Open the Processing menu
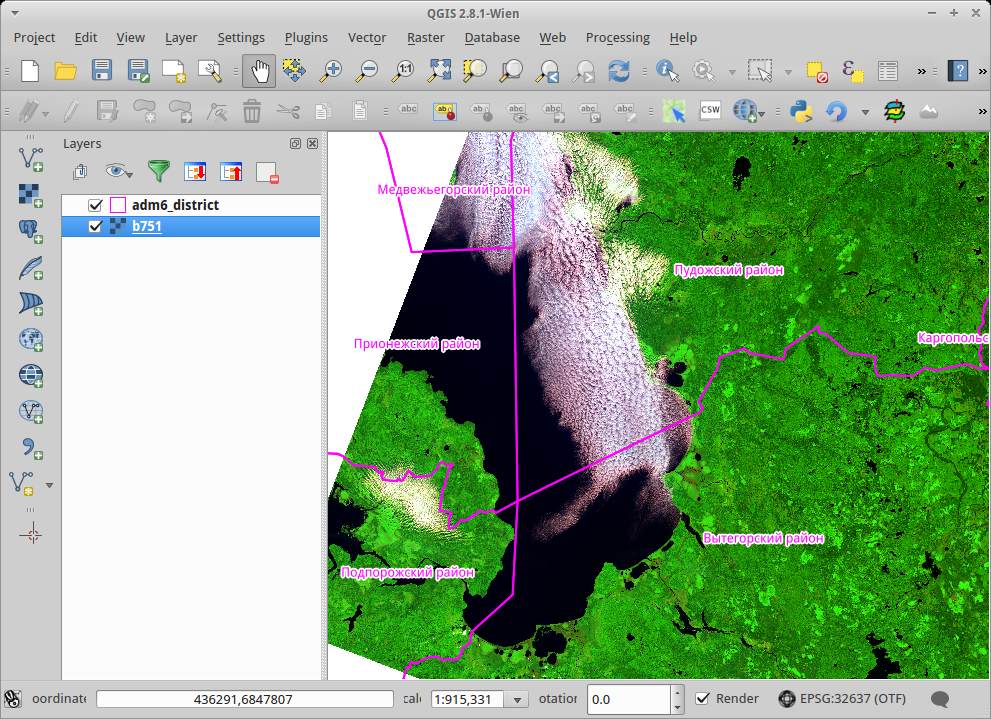This screenshot has width=991, height=719. [617, 37]
